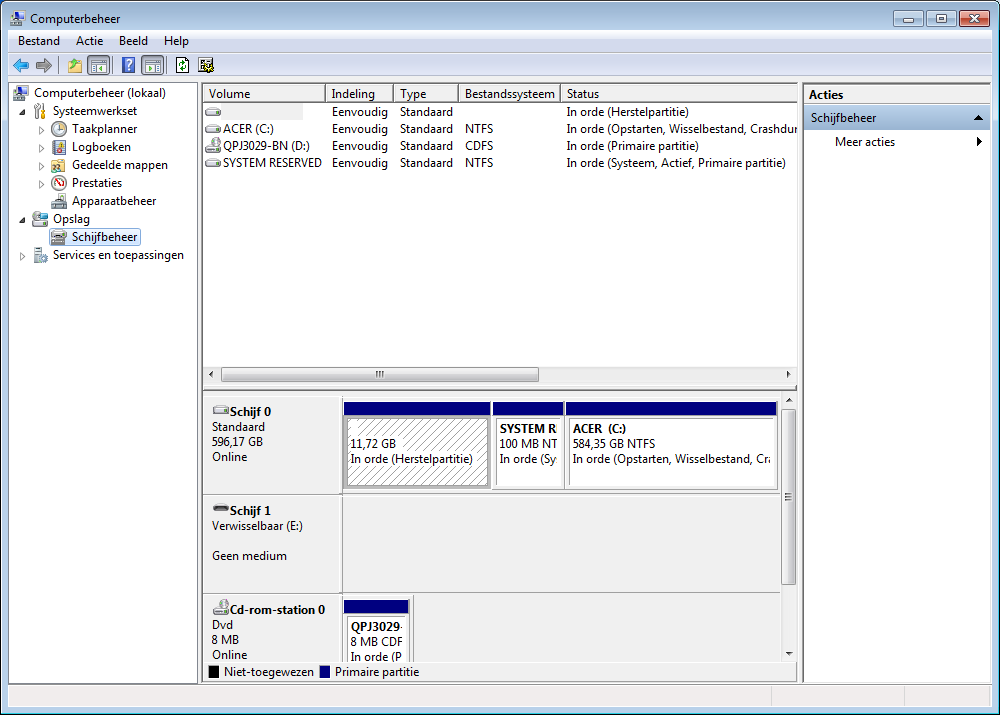Click the green Refresh toolbar icon

(182, 65)
